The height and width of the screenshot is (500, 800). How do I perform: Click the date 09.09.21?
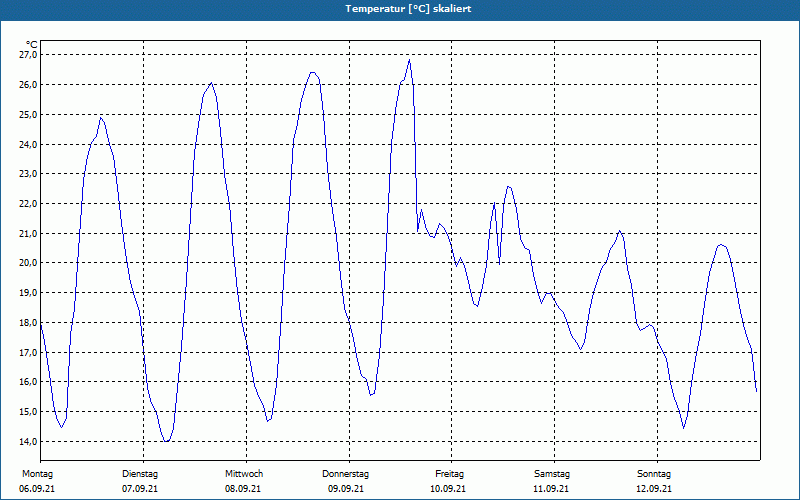pos(346,489)
